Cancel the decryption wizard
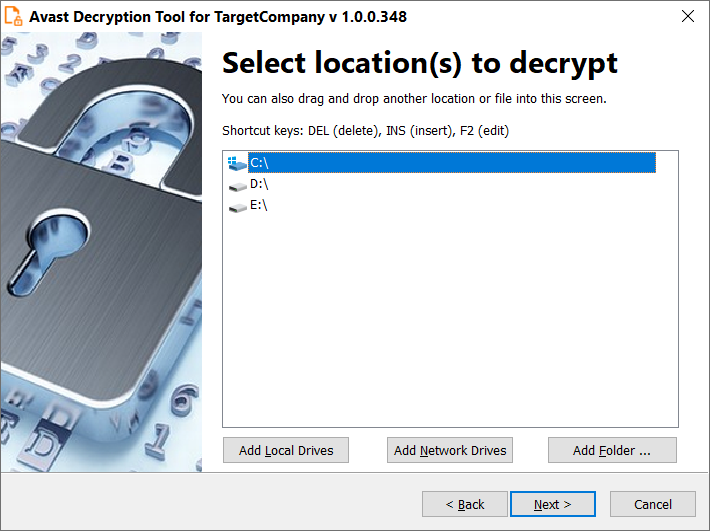Image resolution: width=710 pixels, height=531 pixels. [652, 504]
